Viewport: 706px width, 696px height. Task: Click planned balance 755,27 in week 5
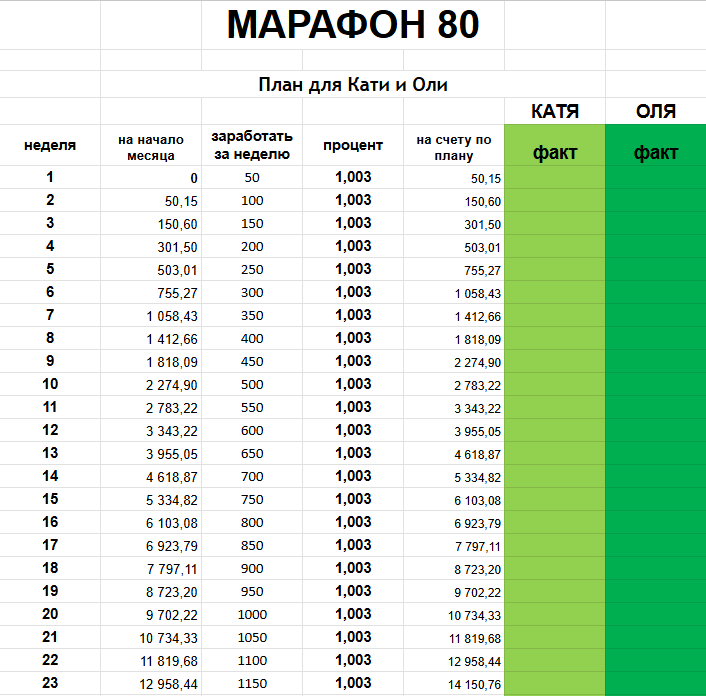pos(453,269)
